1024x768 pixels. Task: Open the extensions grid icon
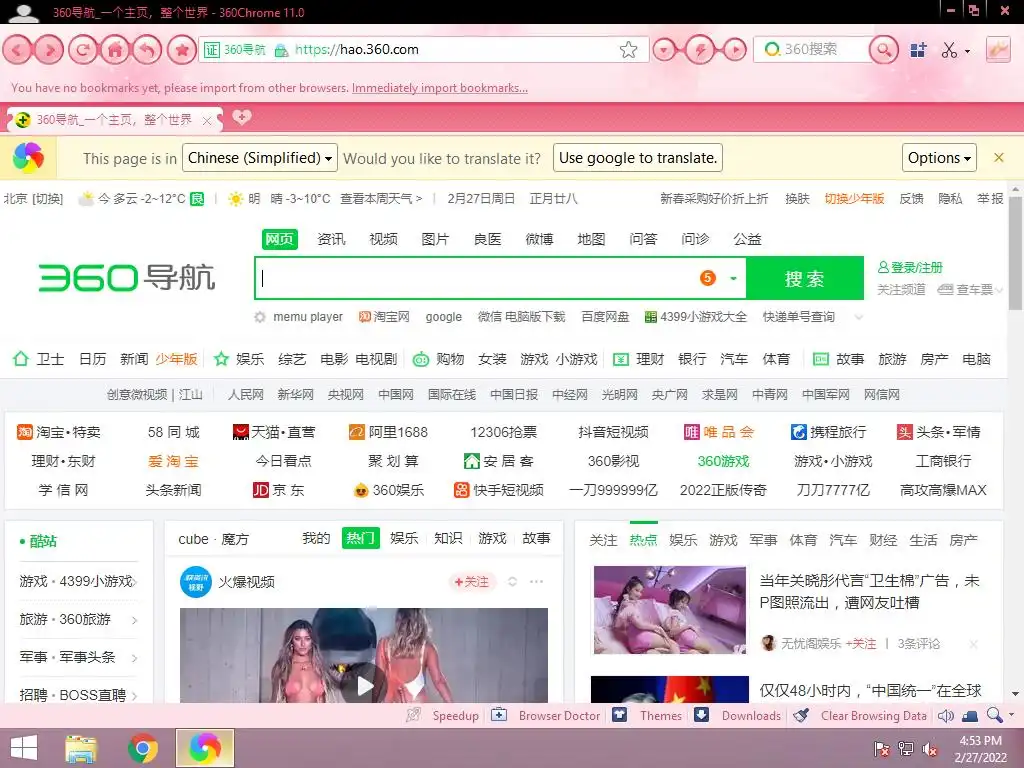(x=918, y=50)
